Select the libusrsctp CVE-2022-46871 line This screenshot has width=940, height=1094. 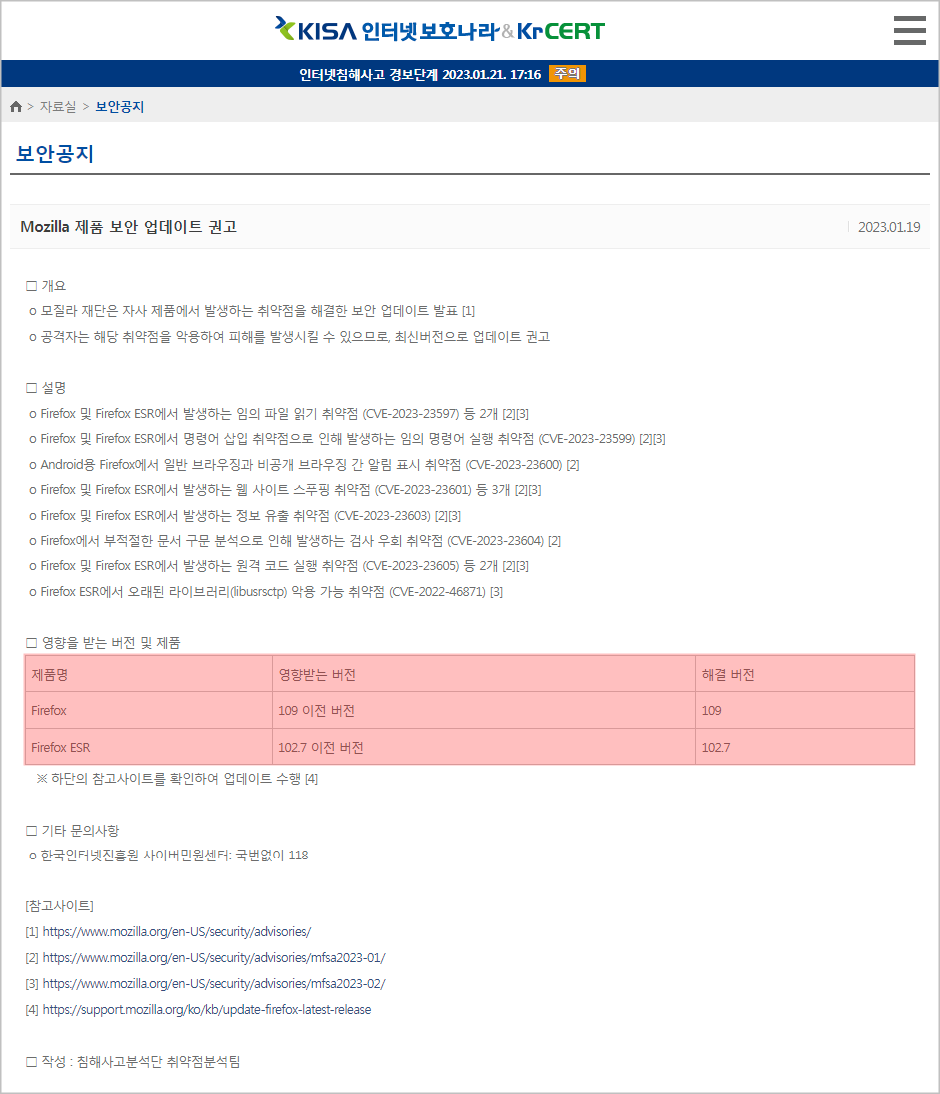click(x=266, y=592)
